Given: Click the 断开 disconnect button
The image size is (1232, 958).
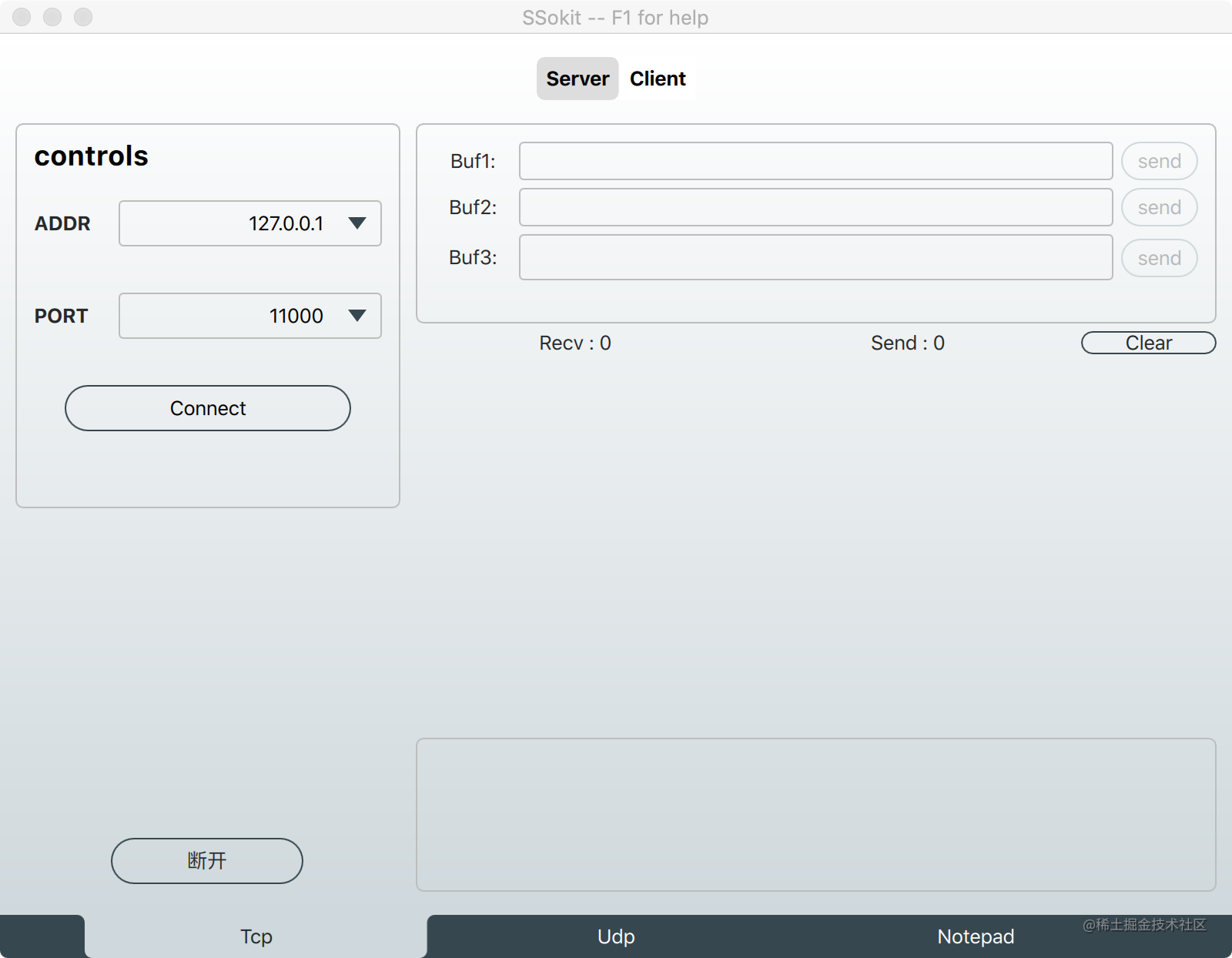Looking at the screenshot, I should (x=206, y=860).
